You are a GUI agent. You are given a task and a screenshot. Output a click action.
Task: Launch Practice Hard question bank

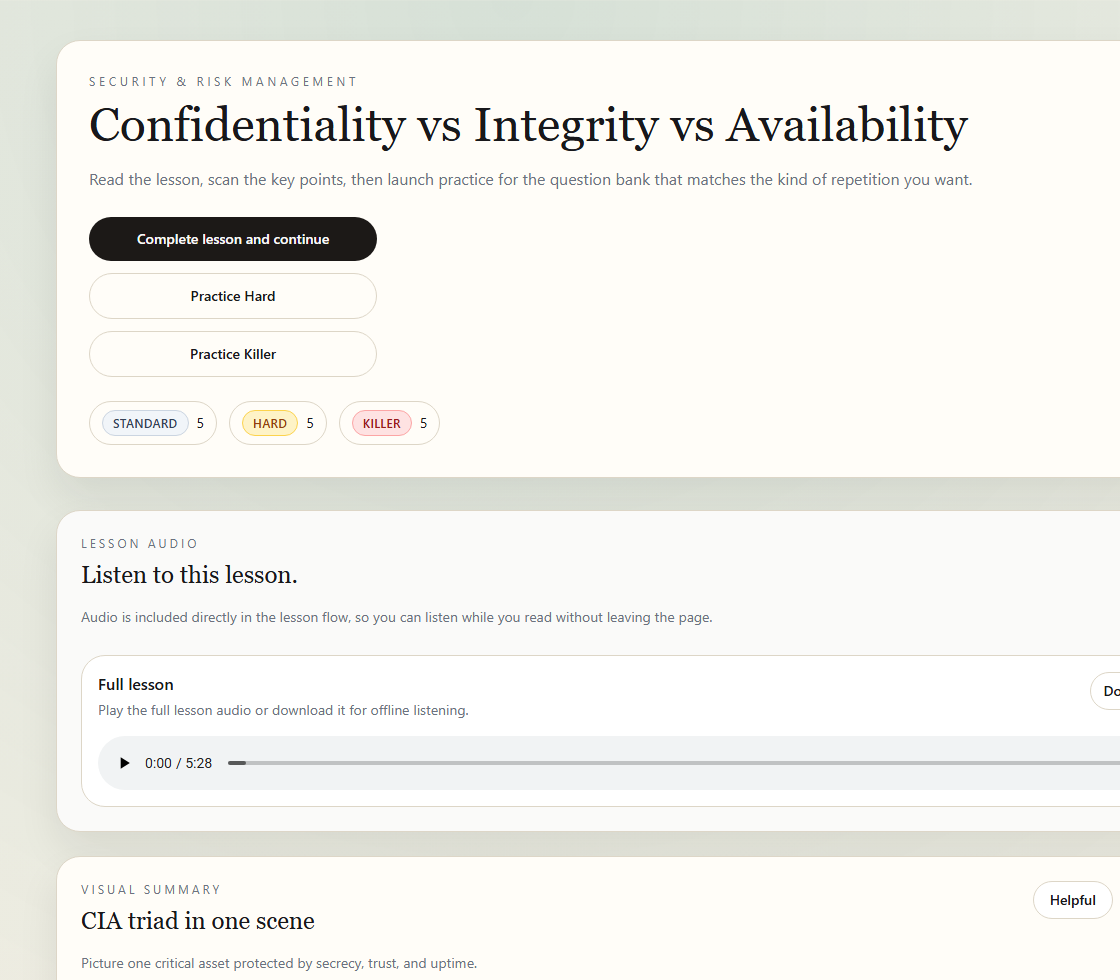pos(233,296)
